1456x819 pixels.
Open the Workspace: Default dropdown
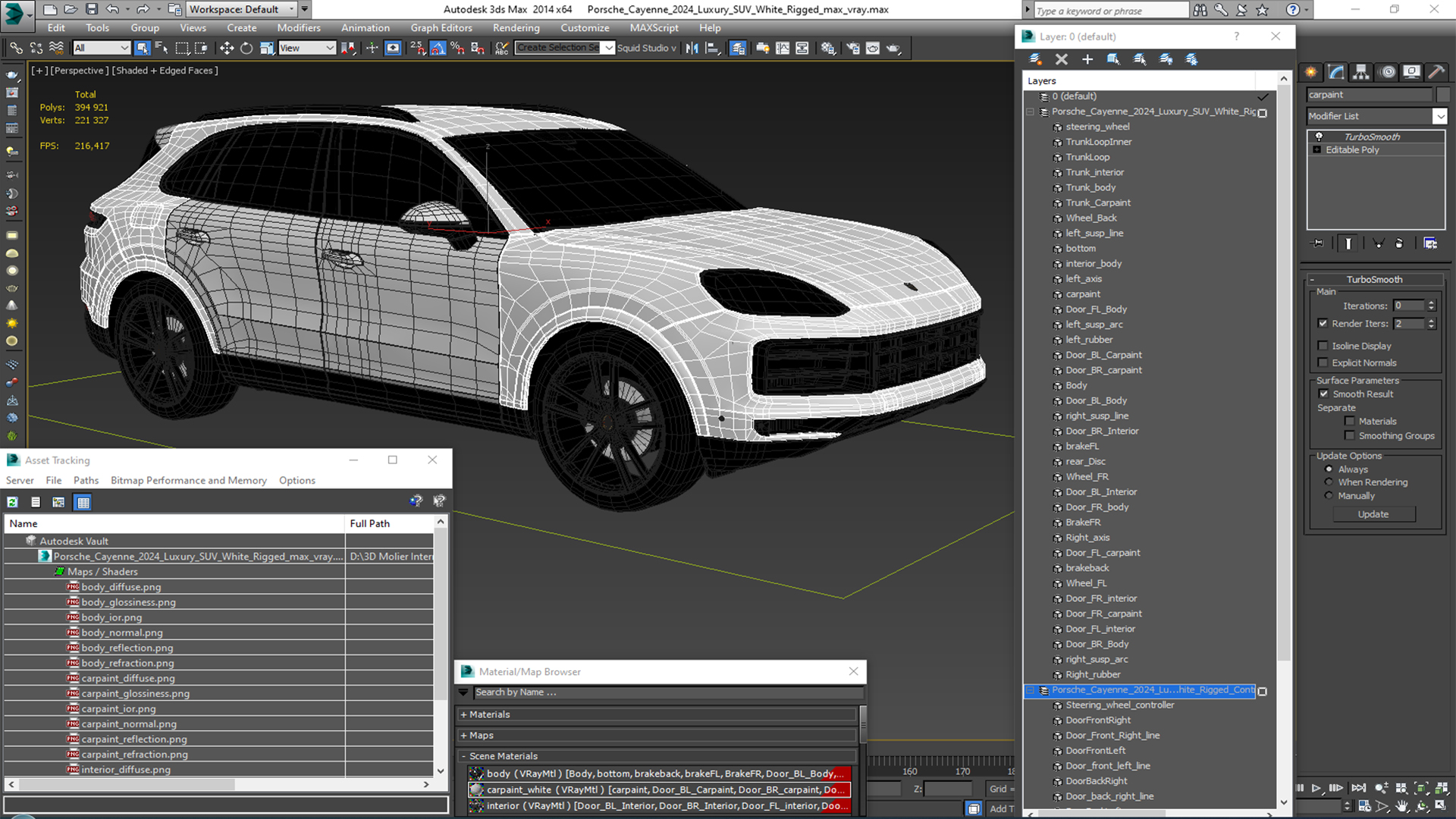coord(242,9)
